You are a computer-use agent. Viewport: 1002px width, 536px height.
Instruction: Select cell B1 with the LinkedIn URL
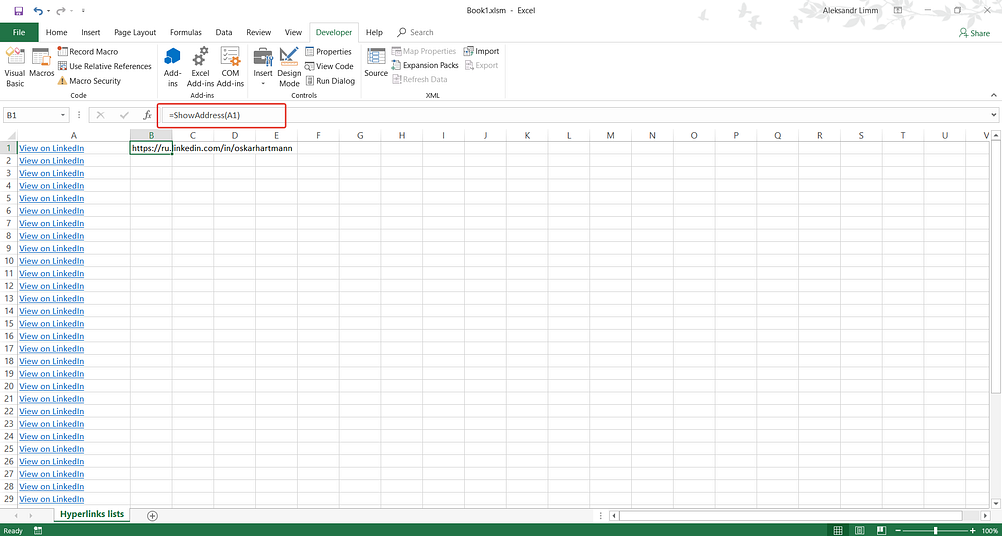(151, 148)
